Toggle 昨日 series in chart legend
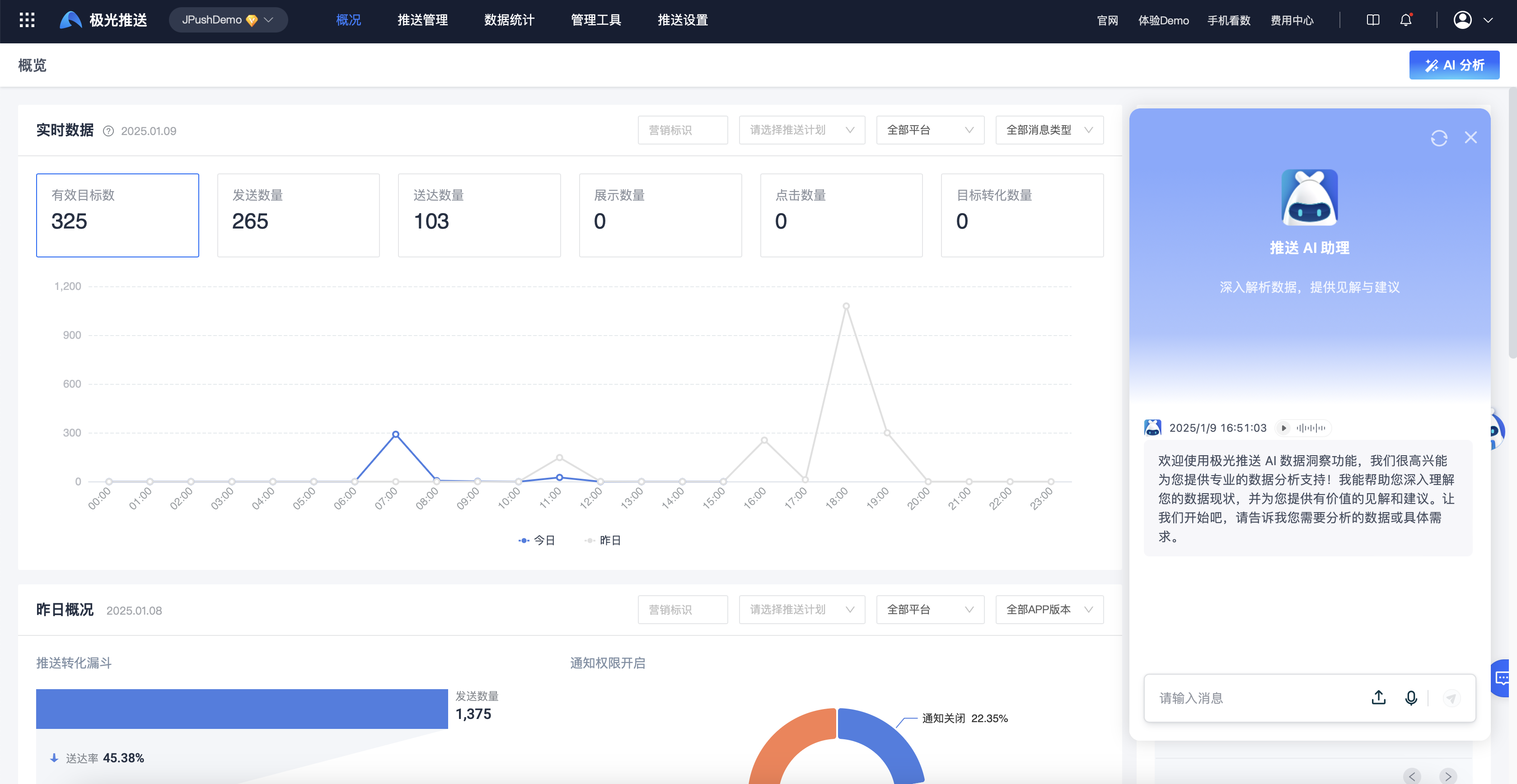Screen dimensions: 1517x784 [x=603, y=540]
